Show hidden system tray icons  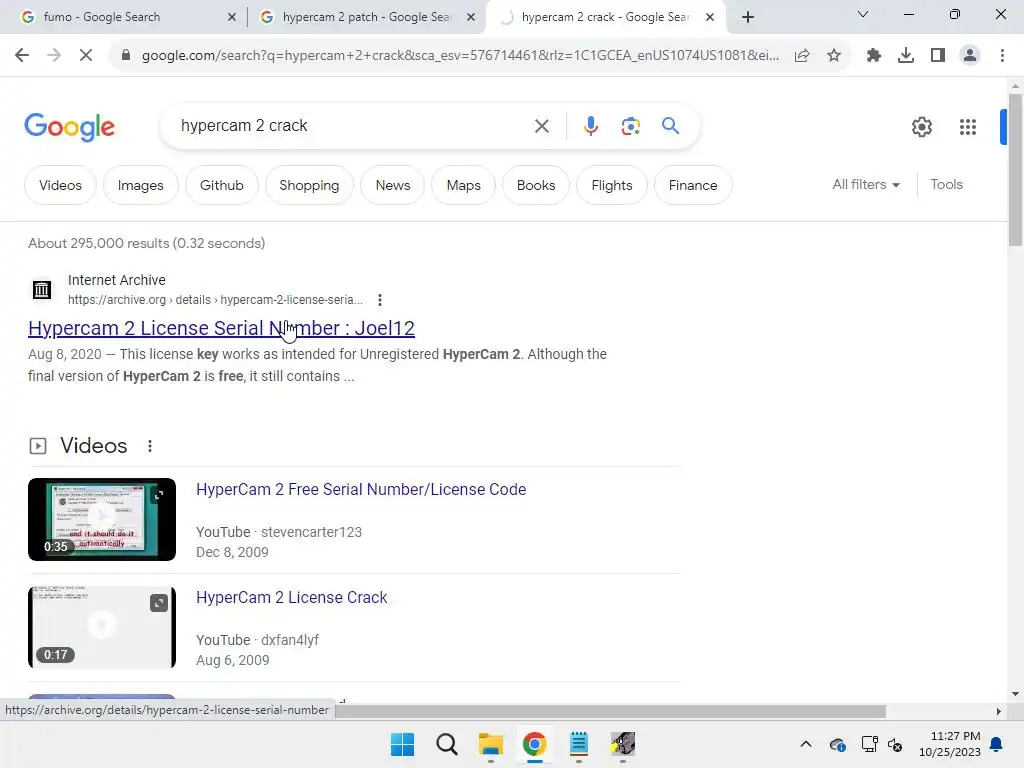tap(806, 744)
